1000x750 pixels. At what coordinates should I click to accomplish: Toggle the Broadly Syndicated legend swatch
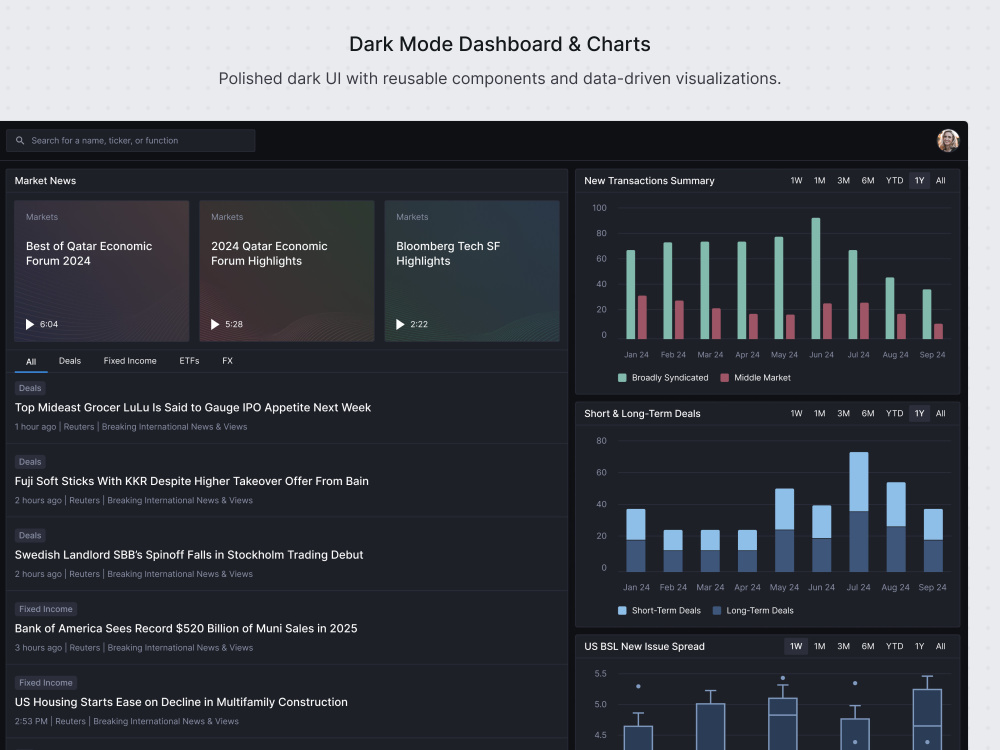[x=622, y=378]
